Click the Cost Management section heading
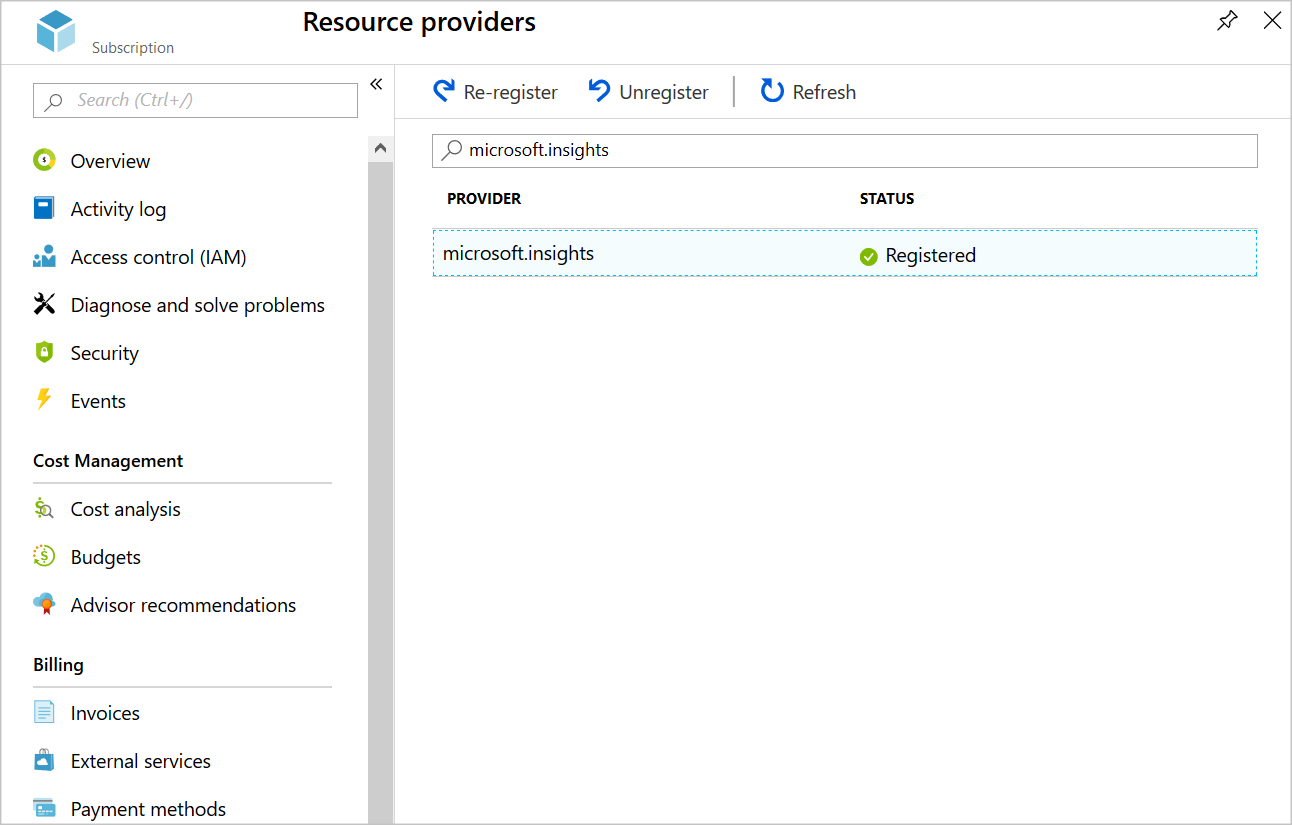The width and height of the screenshot is (1292, 825). pyautogui.click(x=108, y=461)
